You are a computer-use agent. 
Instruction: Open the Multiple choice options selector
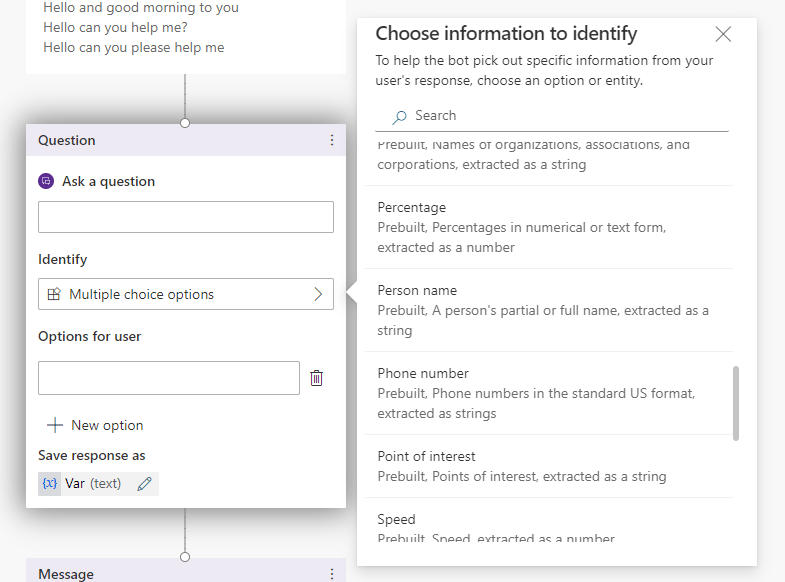click(185, 295)
